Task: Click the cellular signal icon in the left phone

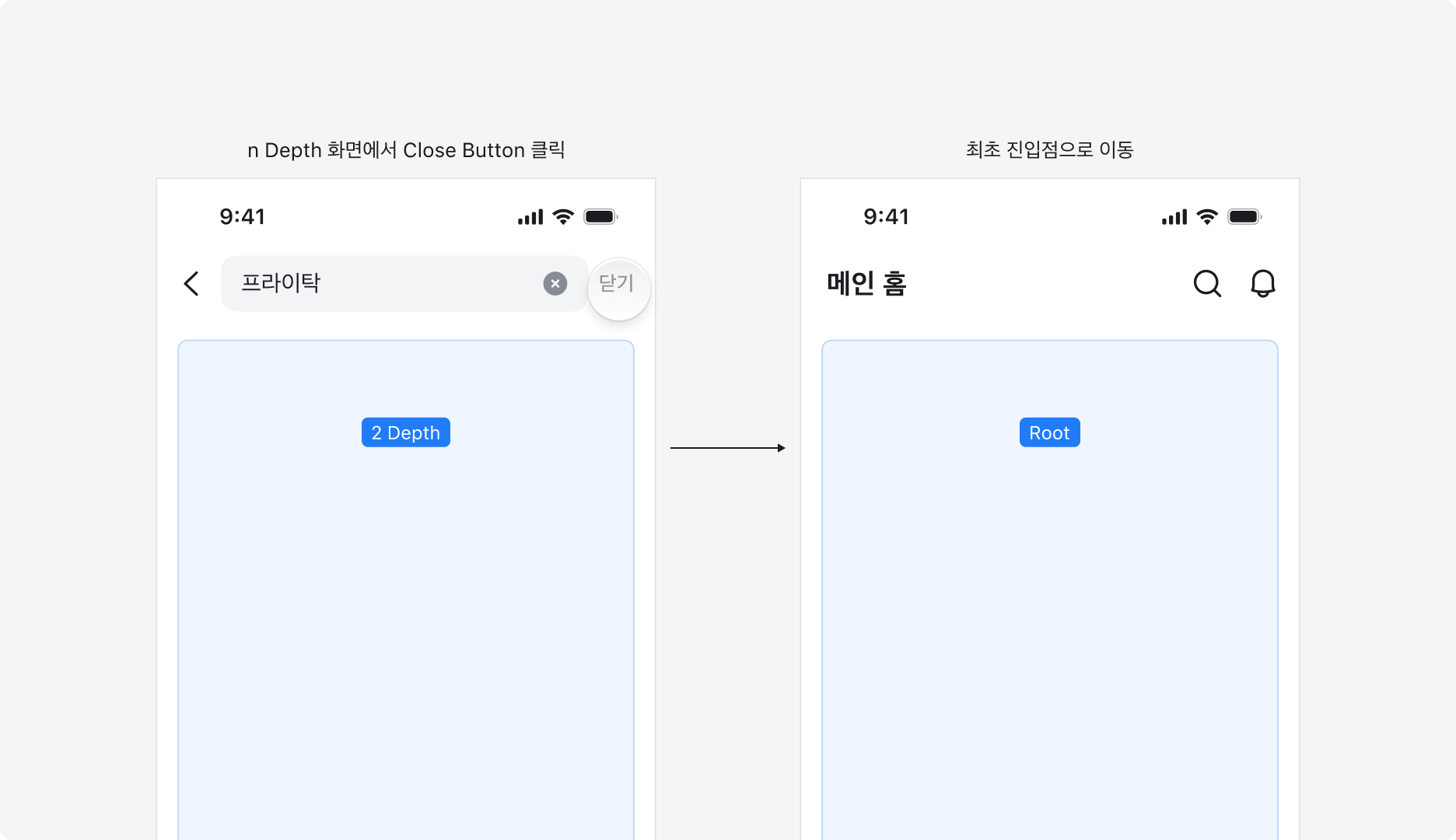Action: pos(530,217)
